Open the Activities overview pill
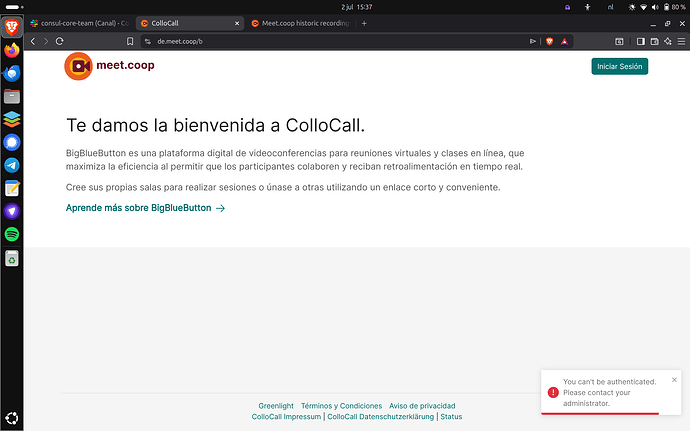Screen dimensions: 690x431 [x=15, y=7]
